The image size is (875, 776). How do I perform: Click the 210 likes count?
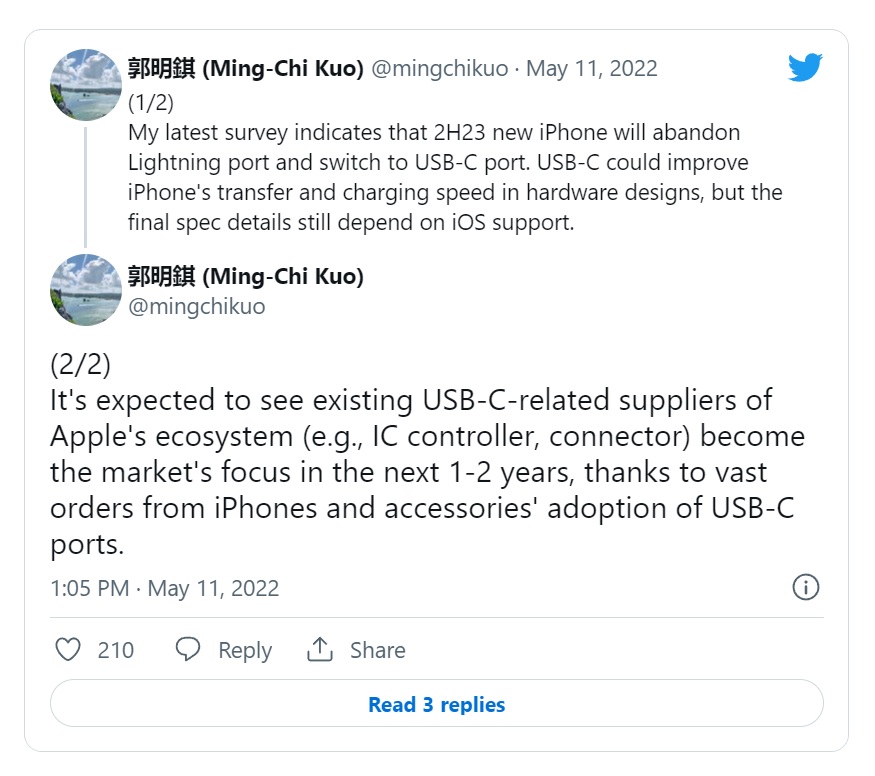[116, 651]
